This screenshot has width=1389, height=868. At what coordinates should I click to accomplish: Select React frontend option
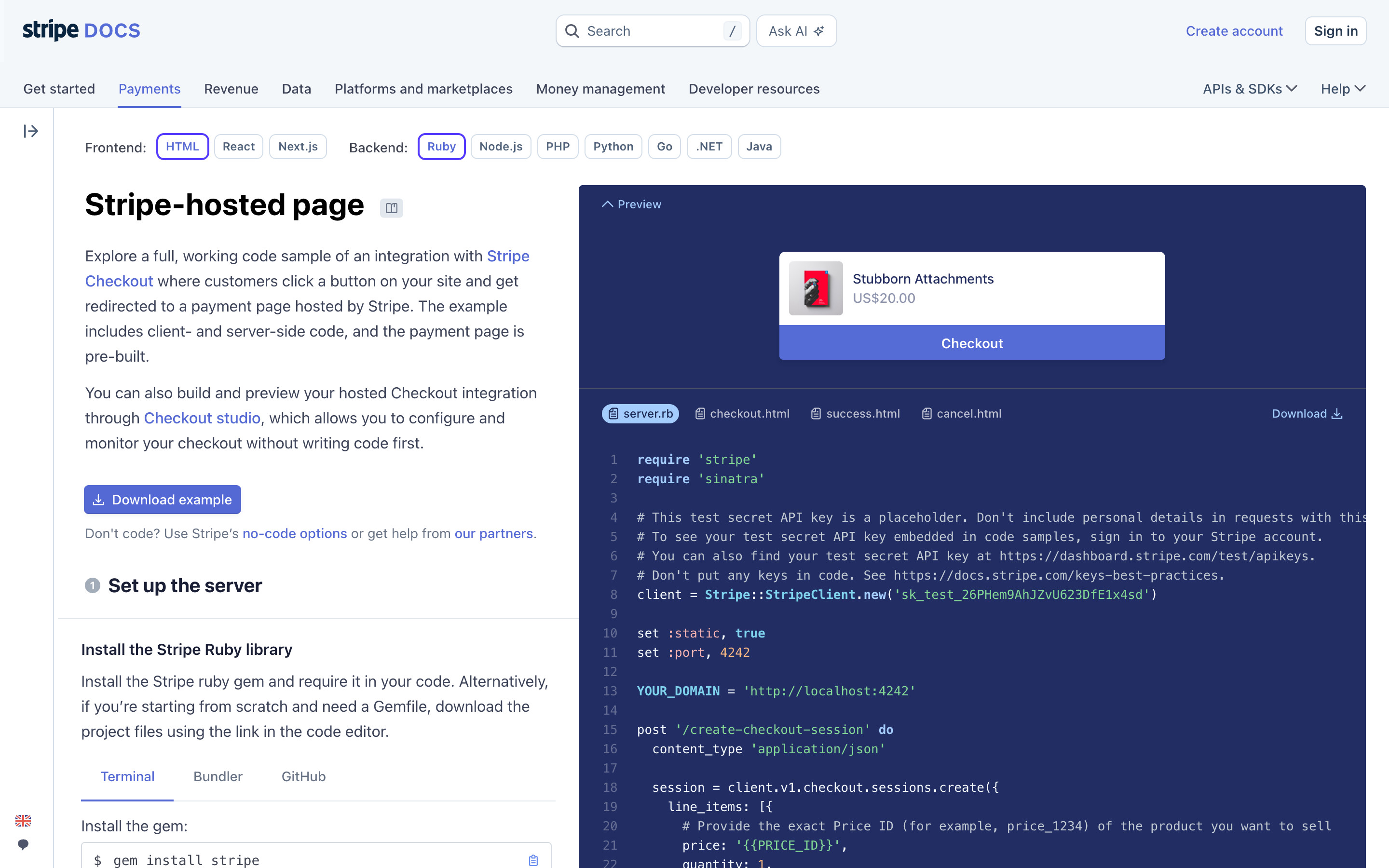tap(239, 147)
